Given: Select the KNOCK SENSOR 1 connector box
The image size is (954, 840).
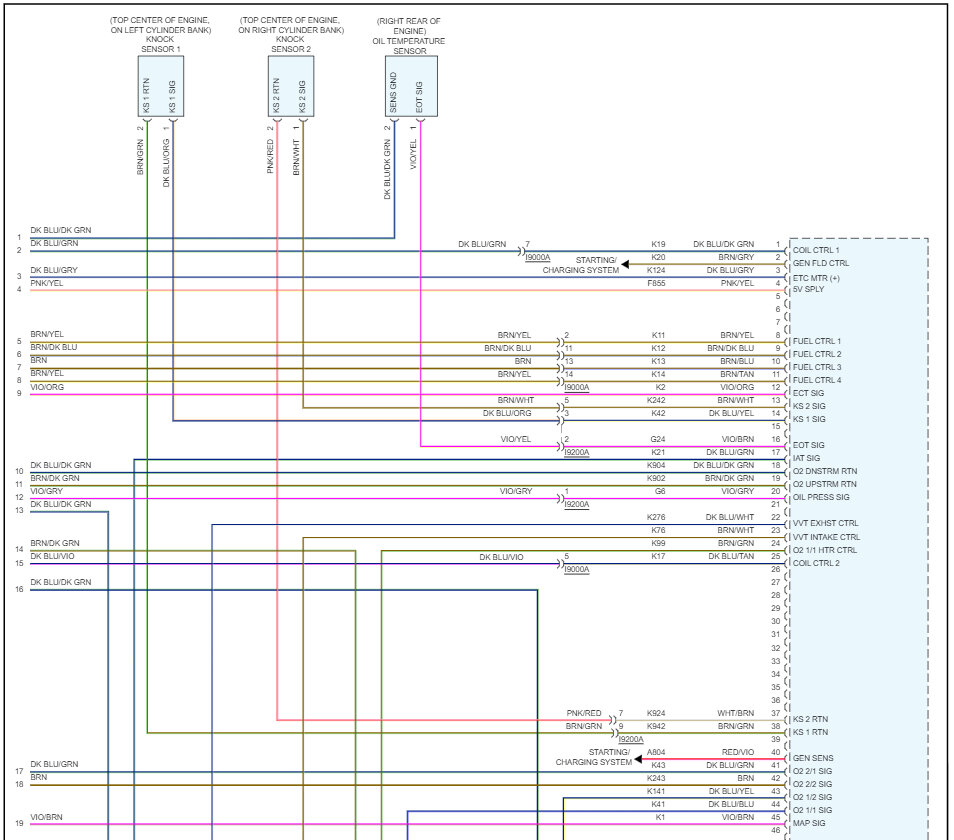Looking at the screenshot, I should point(159,88).
